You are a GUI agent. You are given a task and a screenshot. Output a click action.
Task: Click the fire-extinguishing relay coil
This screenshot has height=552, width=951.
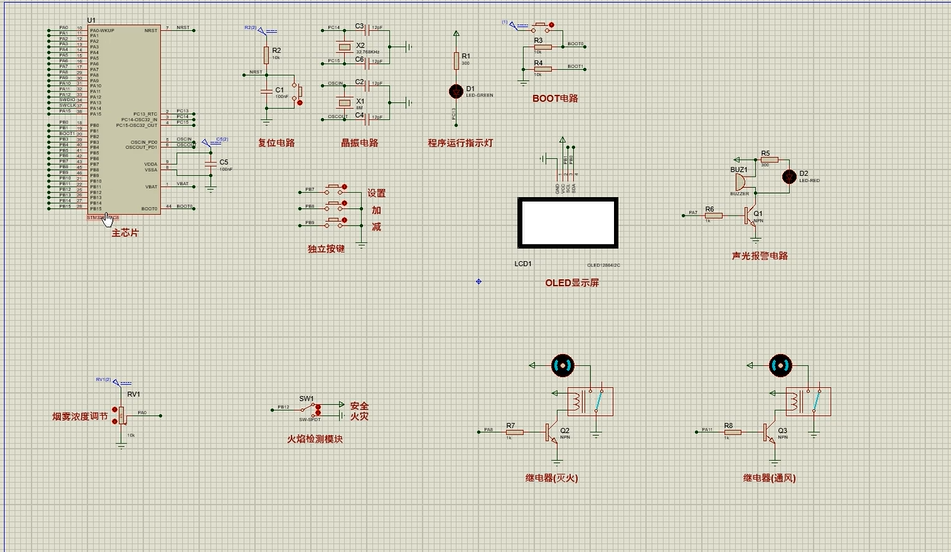577,402
